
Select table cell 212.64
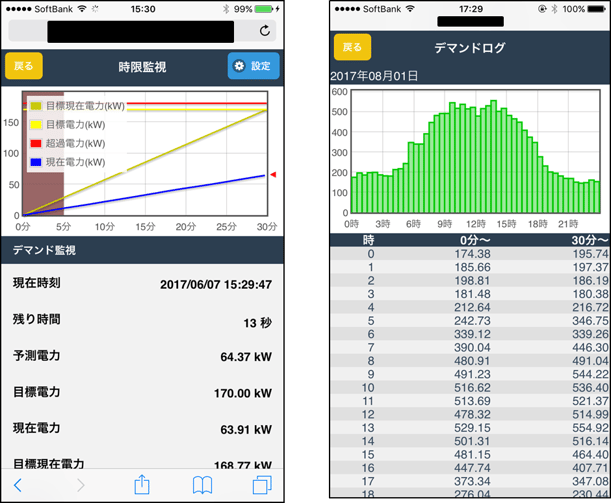click(x=472, y=307)
